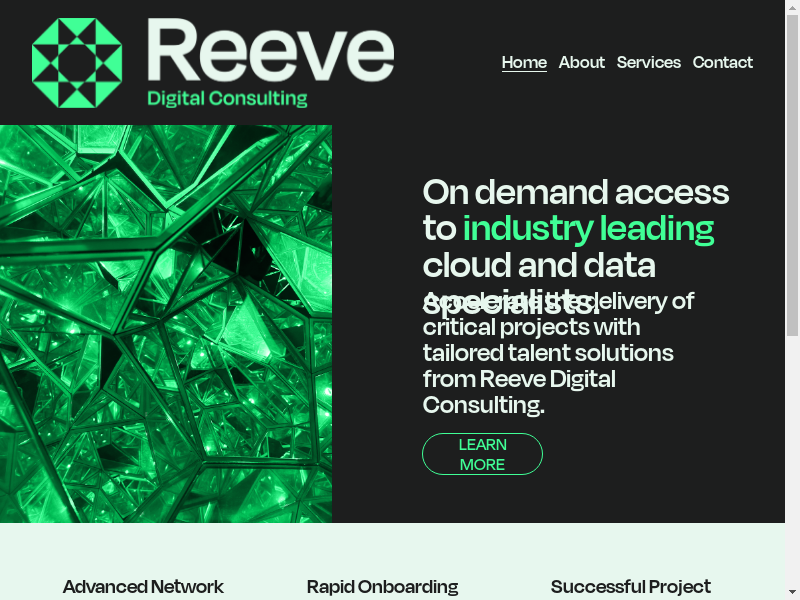Click the "from Reeve Digital" text line
The height and width of the screenshot is (600, 800).
pyautogui.click(x=519, y=379)
